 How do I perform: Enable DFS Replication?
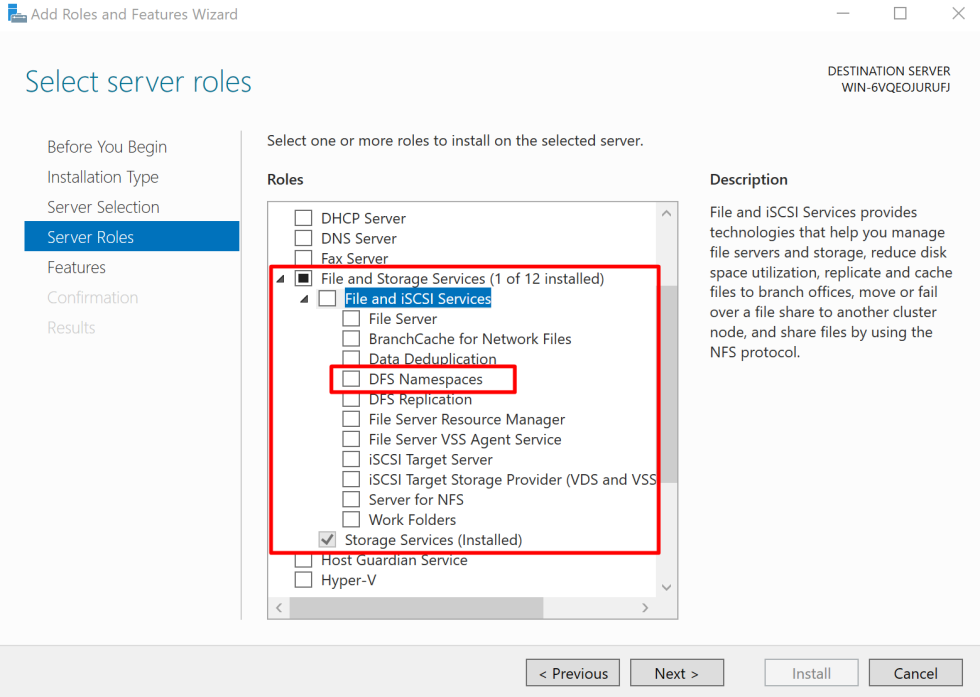pos(351,398)
